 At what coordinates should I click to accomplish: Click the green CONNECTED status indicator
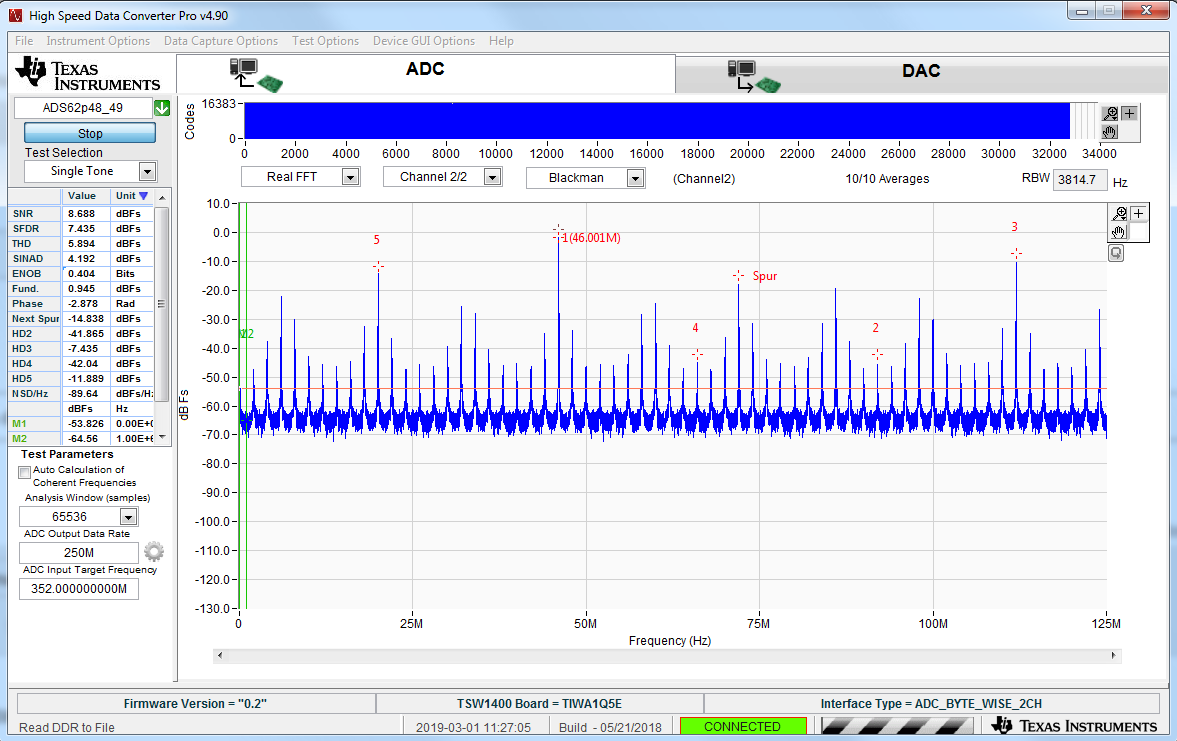coord(742,726)
